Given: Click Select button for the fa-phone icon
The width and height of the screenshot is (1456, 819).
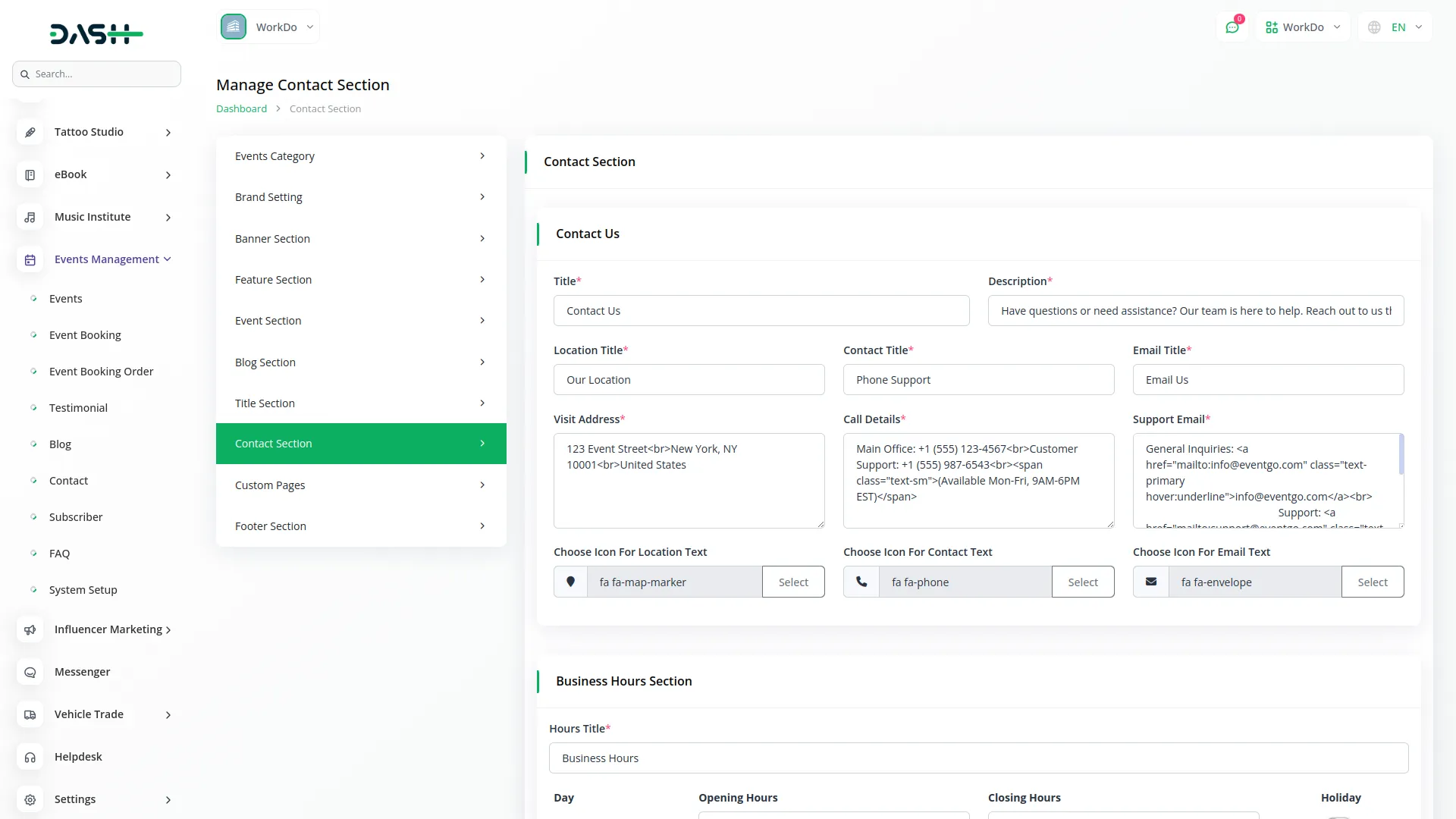Looking at the screenshot, I should tap(1082, 582).
